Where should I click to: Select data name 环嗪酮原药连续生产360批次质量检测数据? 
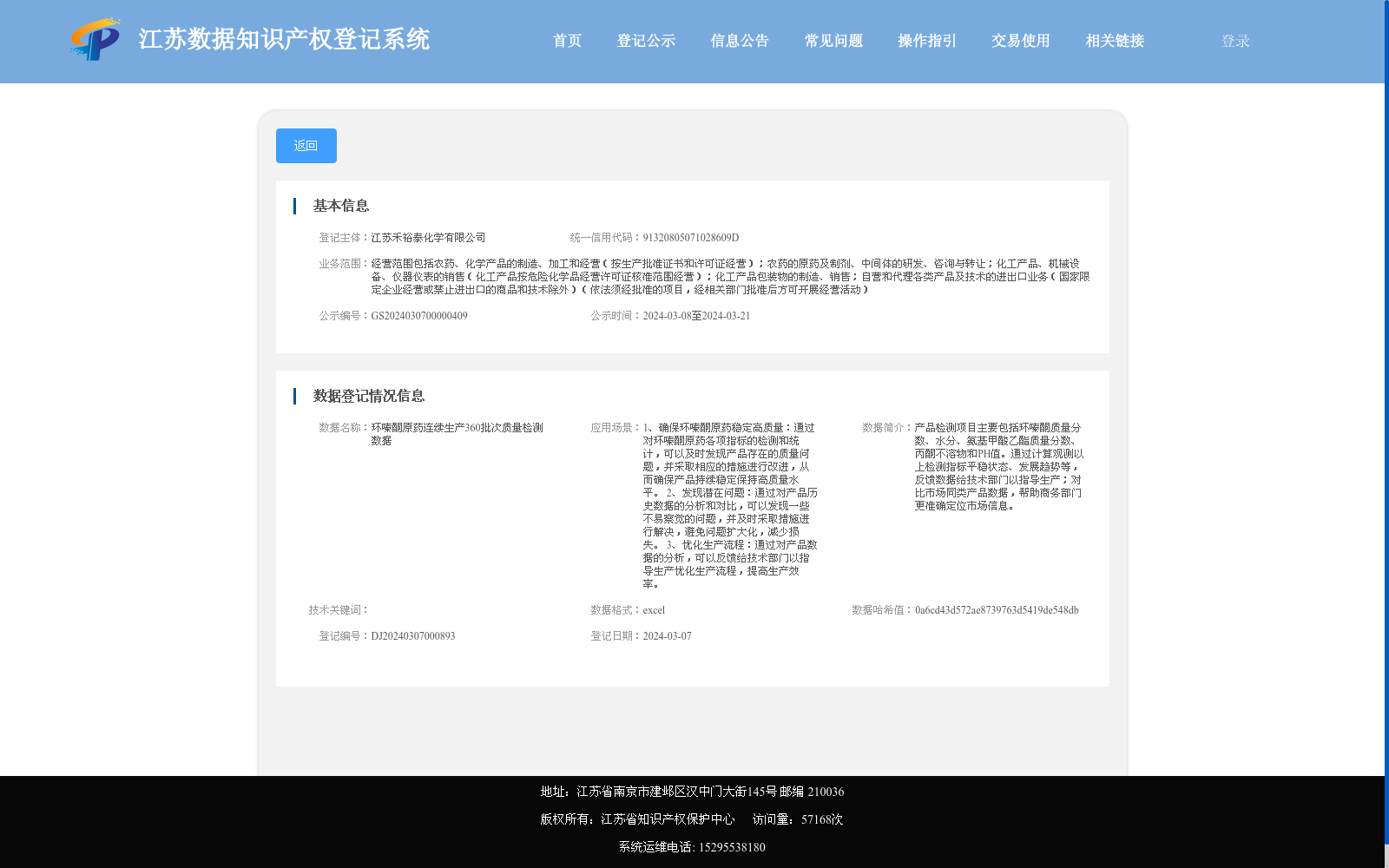coord(458,434)
